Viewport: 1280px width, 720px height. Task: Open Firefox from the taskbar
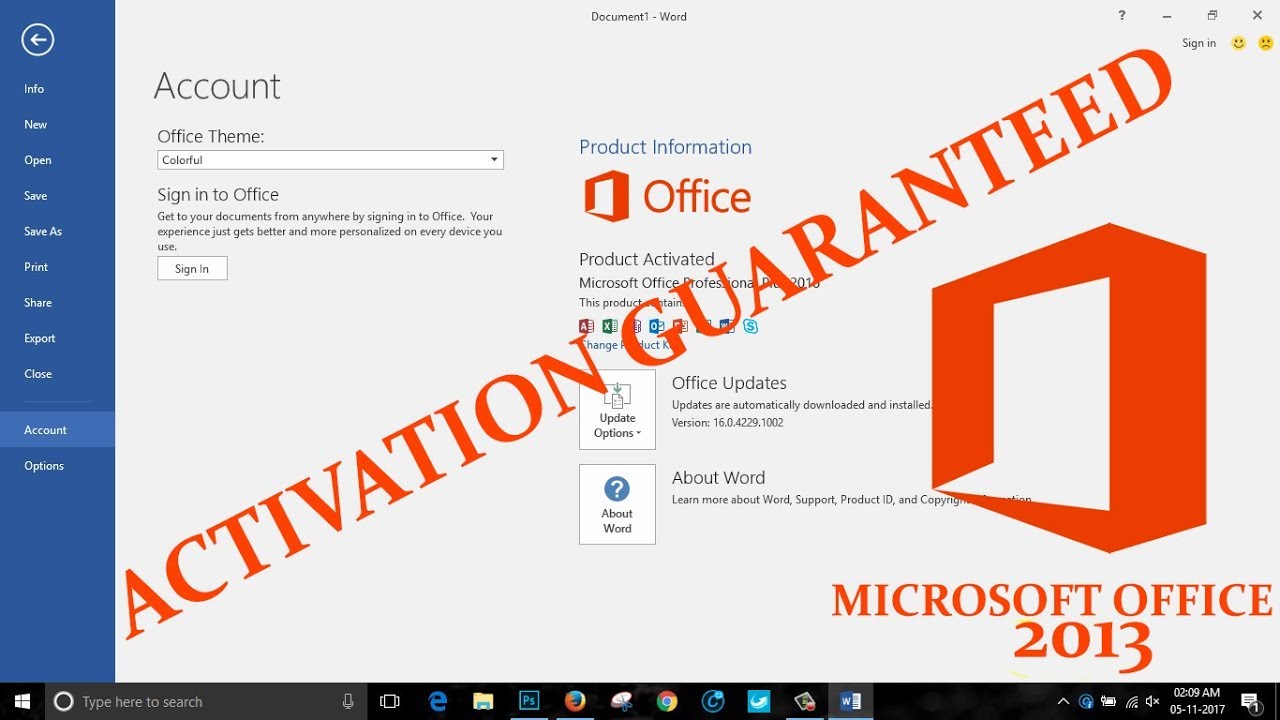[574, 701]
